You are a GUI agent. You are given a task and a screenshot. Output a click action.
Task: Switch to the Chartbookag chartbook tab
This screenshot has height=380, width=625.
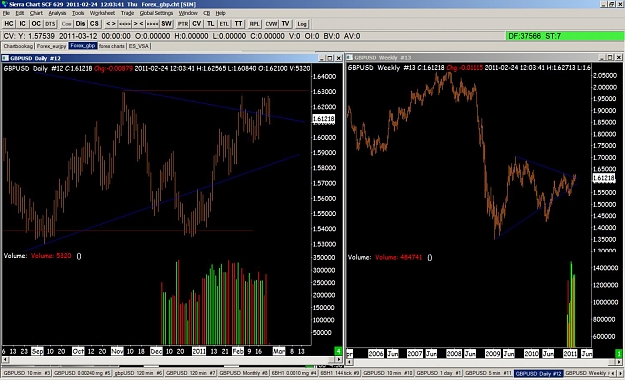point(18,46)
